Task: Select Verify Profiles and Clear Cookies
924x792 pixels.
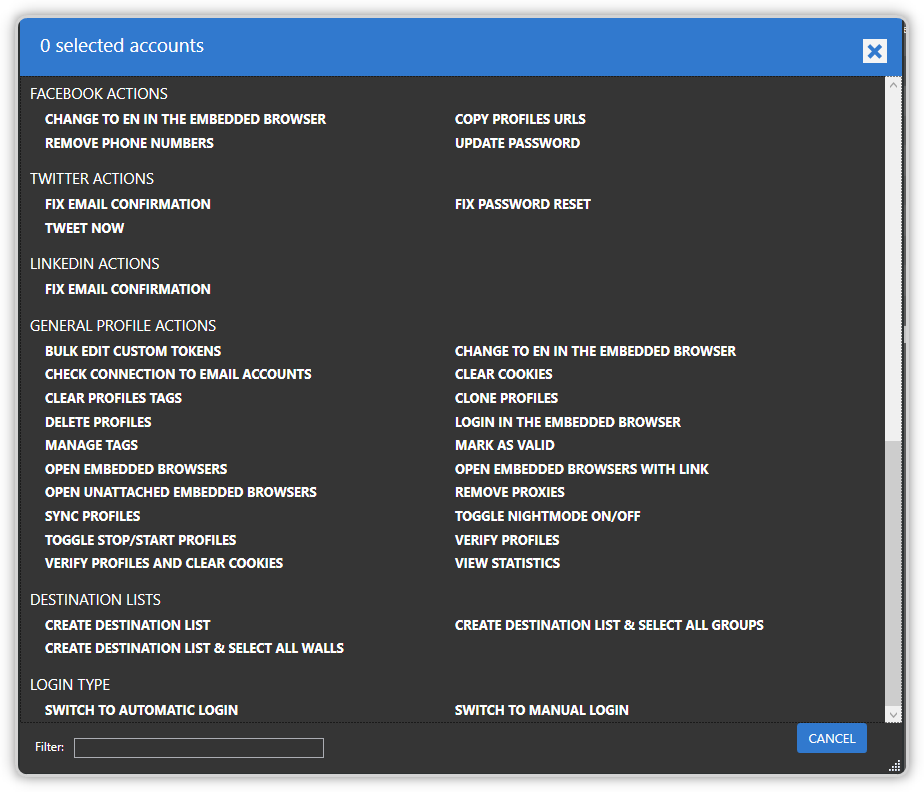Action: (x=164, y=563)
